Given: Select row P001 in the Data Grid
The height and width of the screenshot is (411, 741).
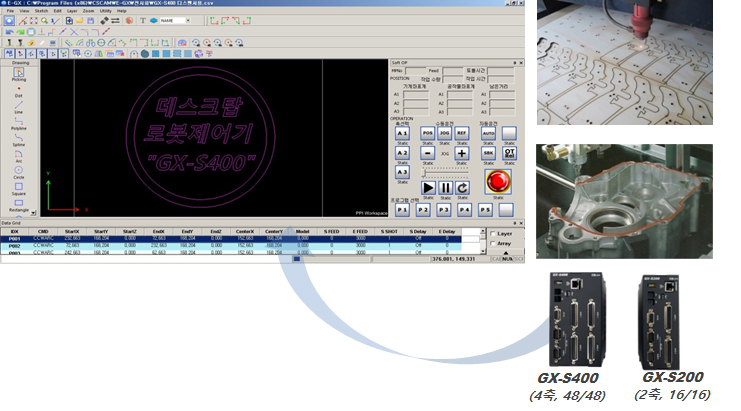Looking at the screenshot, I should [13, 239].
